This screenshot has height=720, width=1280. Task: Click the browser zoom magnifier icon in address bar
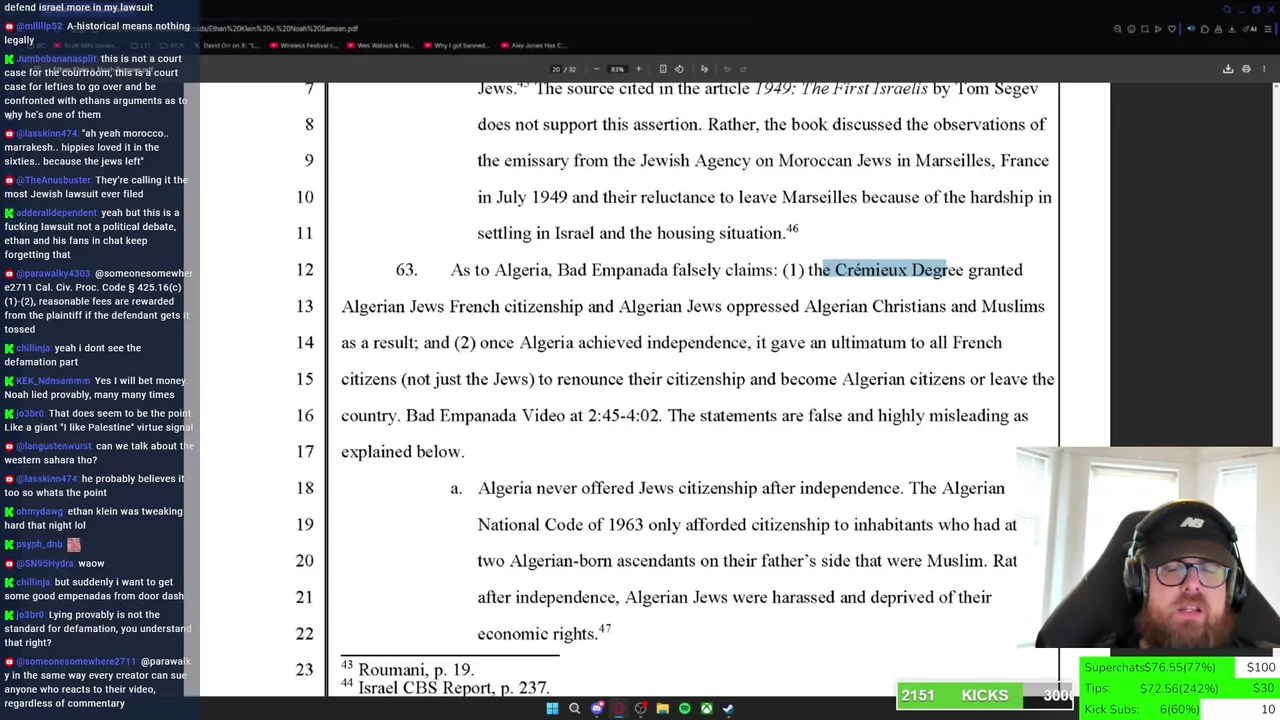1118,29
